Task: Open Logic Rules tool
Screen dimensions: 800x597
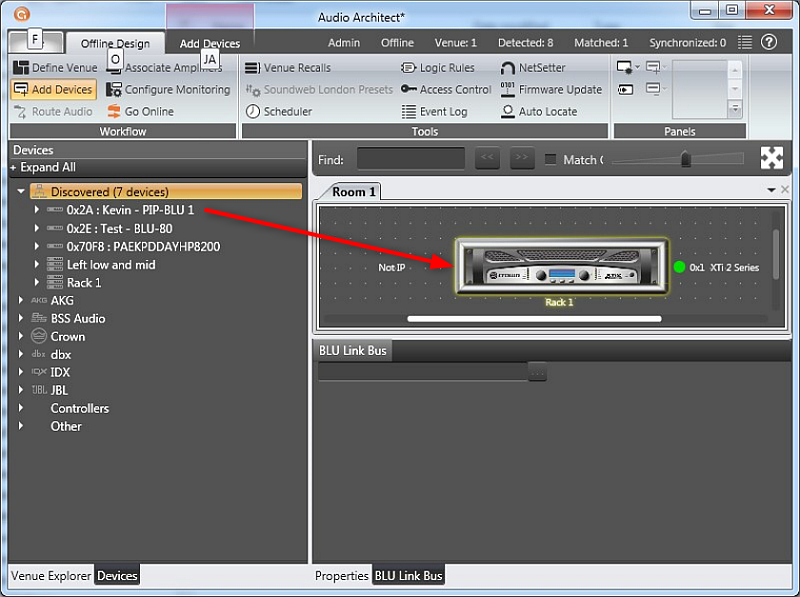Action: point(438,67)
